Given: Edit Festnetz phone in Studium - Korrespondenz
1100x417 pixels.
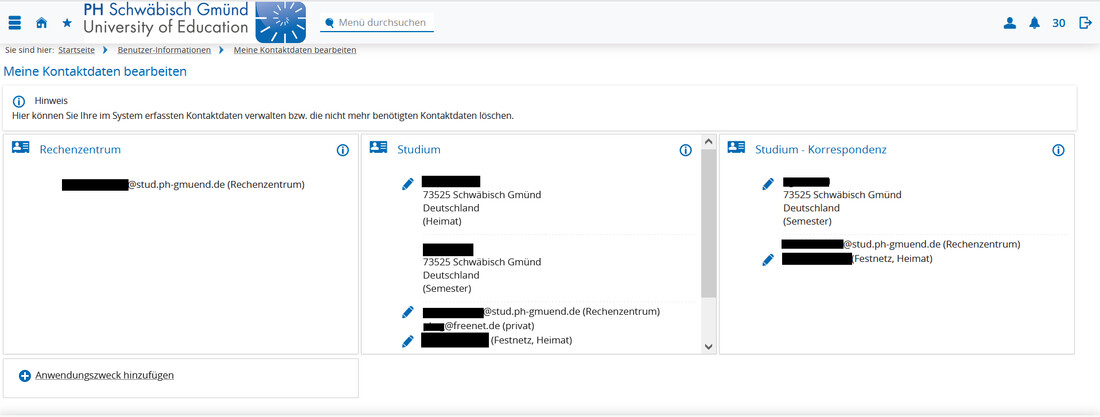Looking at the screenshot, I should [768, 260].
